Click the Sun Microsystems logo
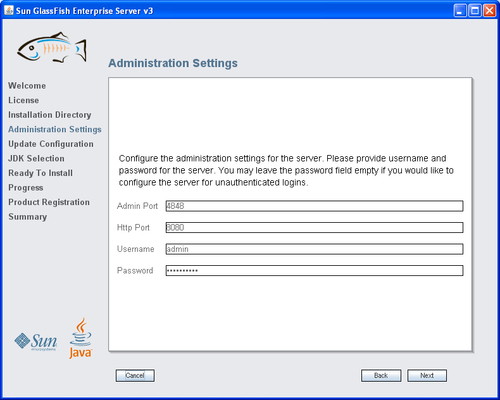 [36, 341]
